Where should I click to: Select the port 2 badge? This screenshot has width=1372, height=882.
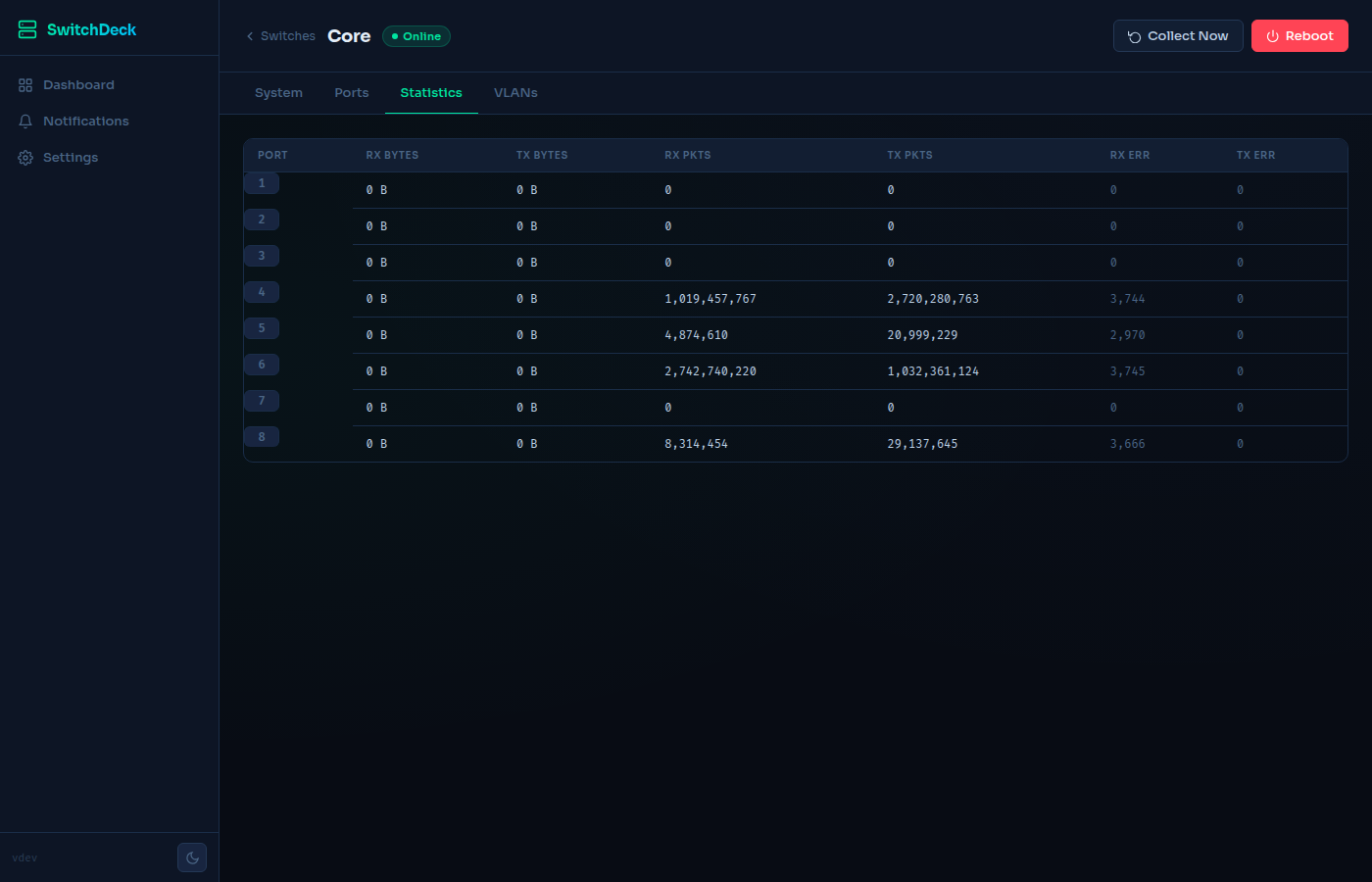coord(262,220)
